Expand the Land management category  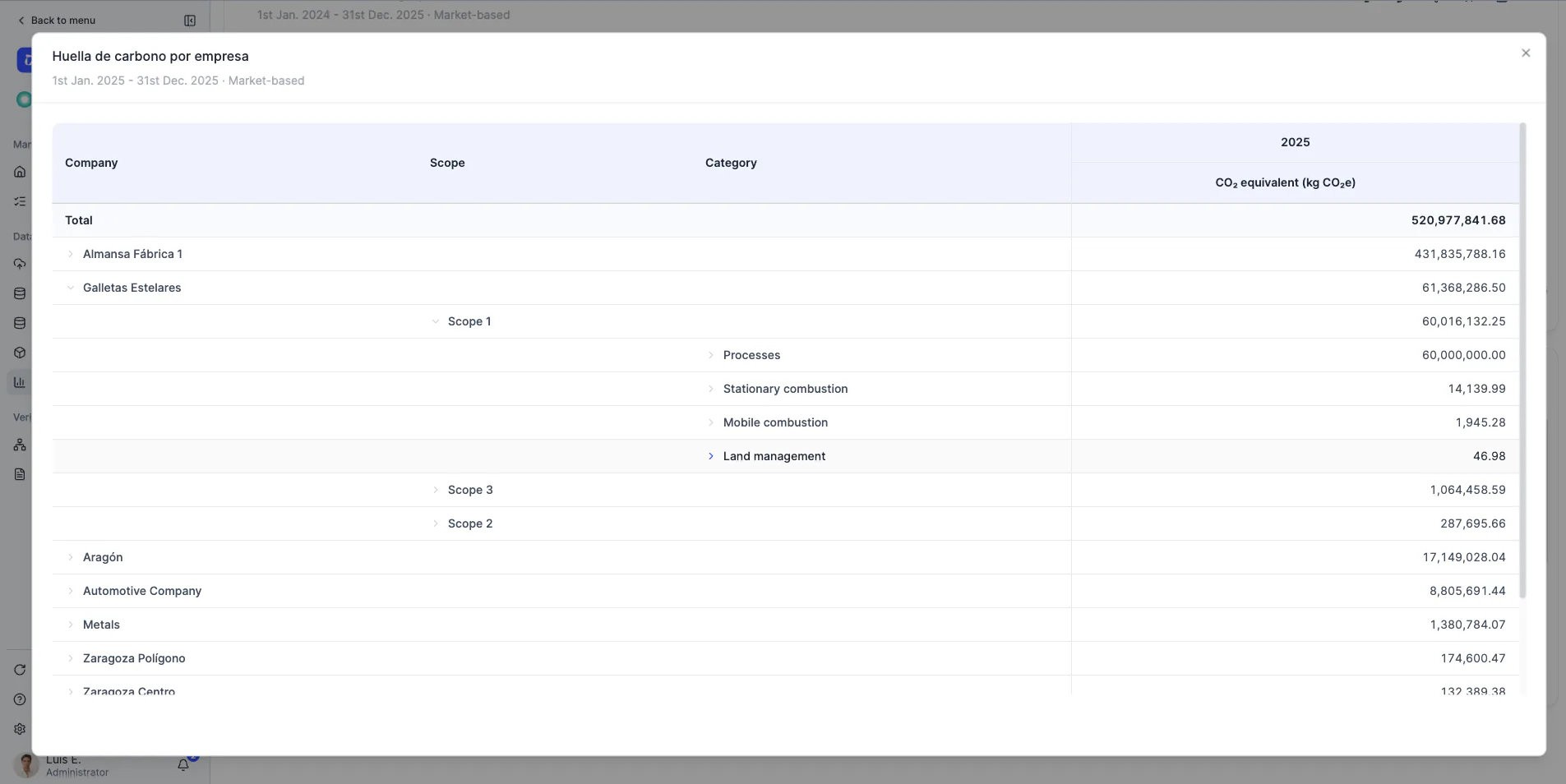tap(711, 456)
